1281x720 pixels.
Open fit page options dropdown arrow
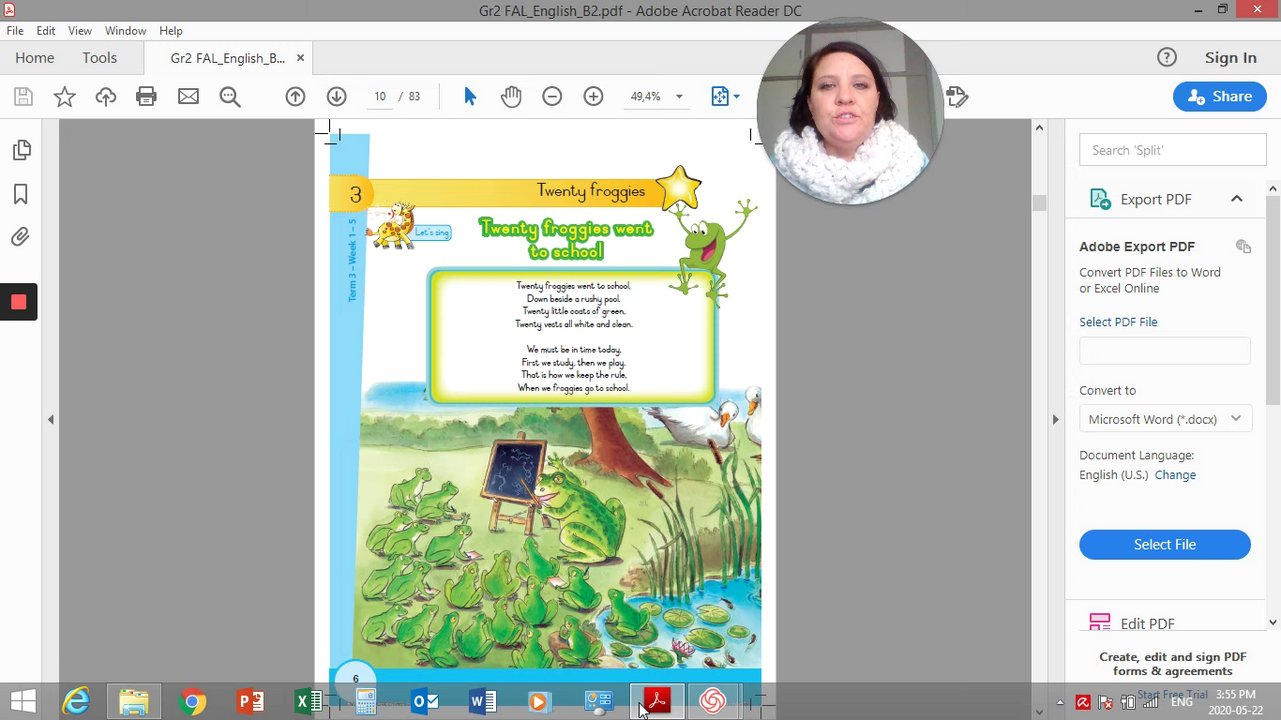737,97
